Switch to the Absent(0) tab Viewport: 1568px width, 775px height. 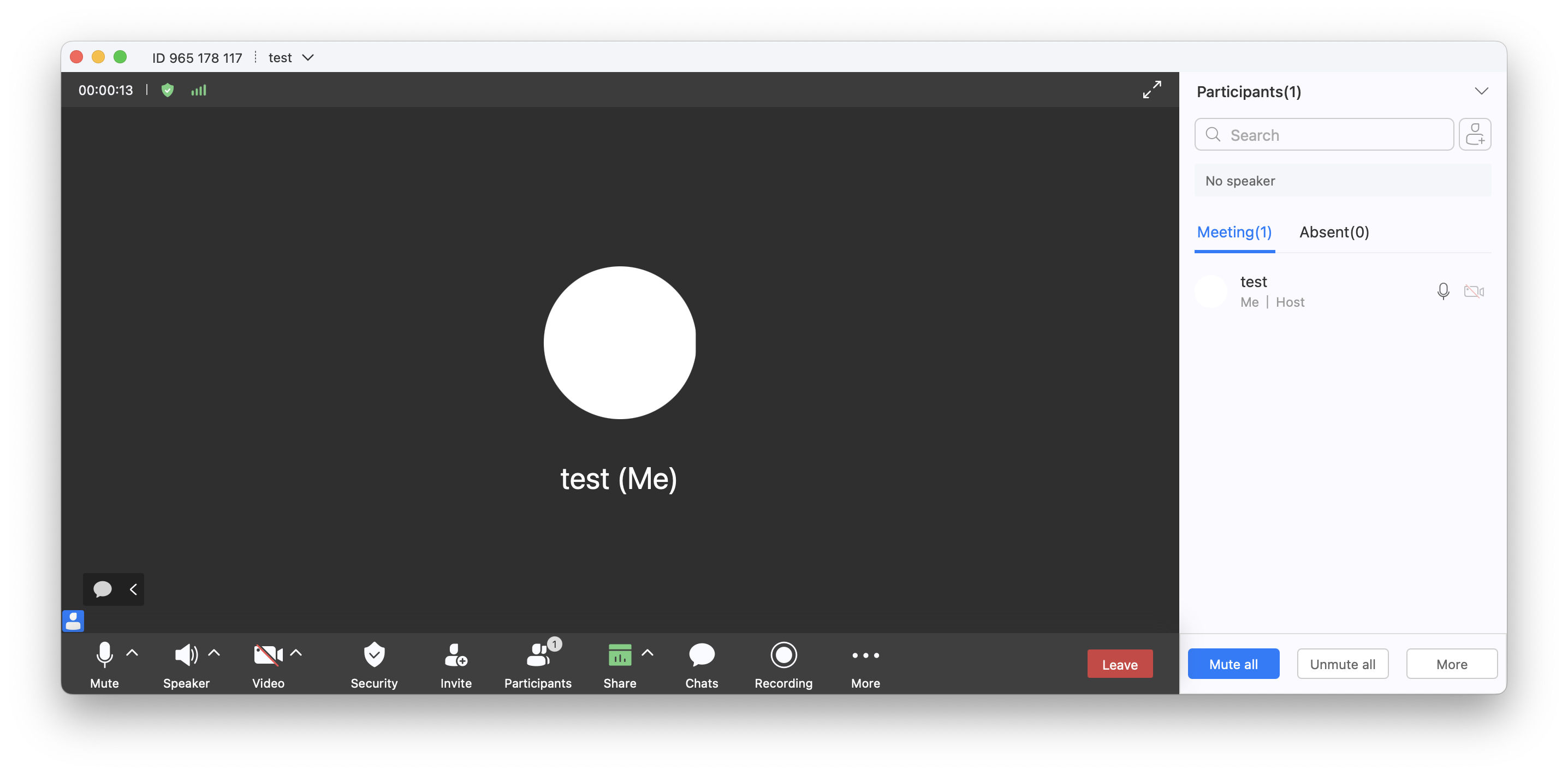(x=1334, y=232)
